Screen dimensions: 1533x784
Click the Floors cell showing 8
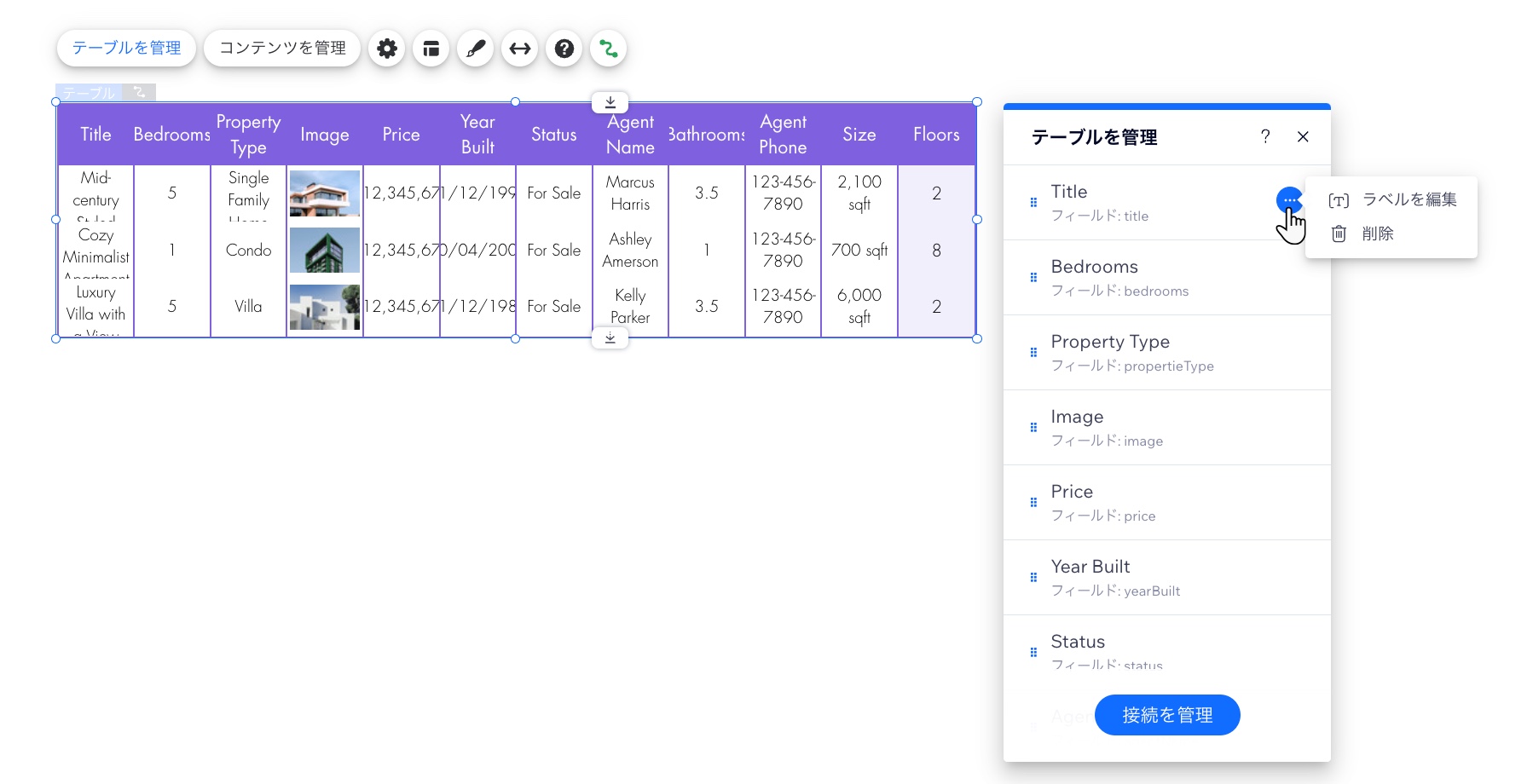(x=936, y=250)
